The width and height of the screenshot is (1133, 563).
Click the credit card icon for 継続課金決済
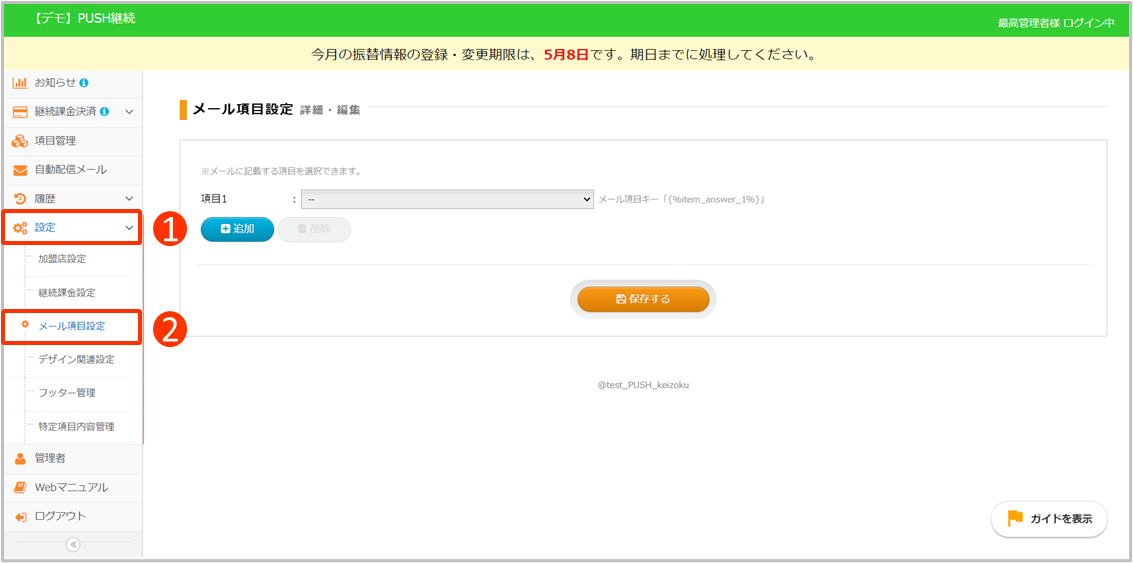point(20,111)
